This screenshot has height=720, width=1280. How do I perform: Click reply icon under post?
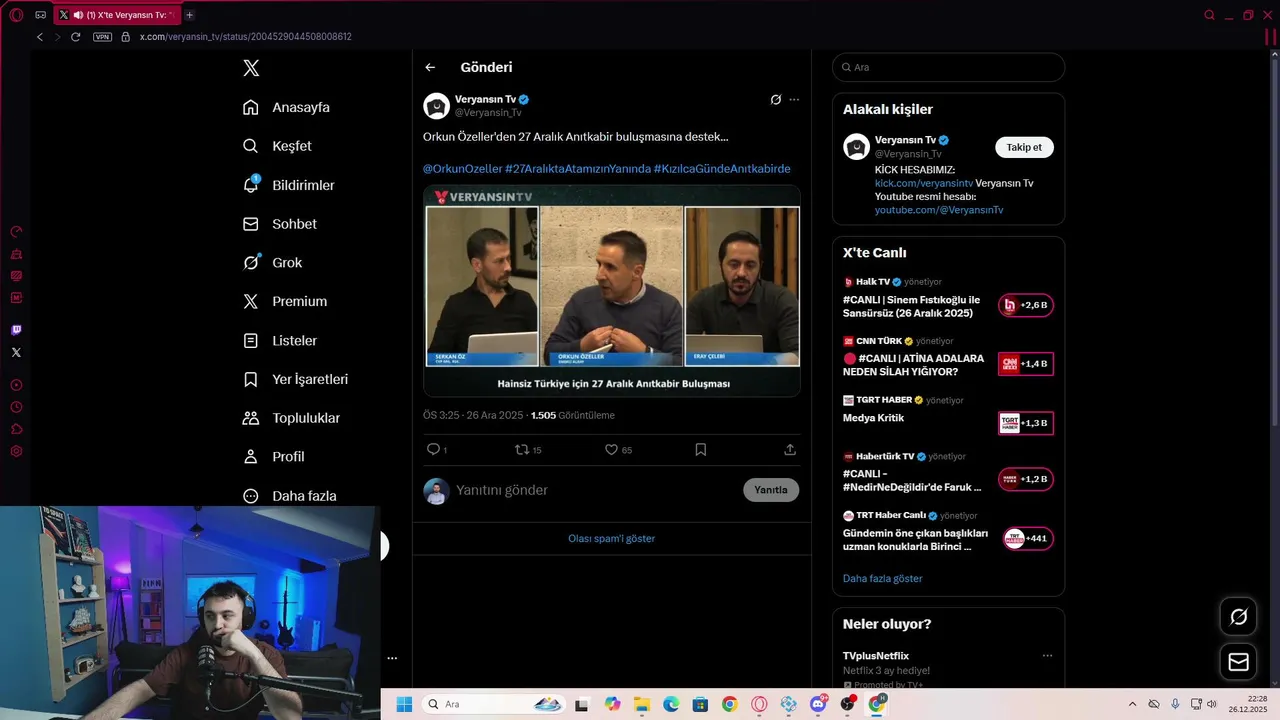point(434,450)
